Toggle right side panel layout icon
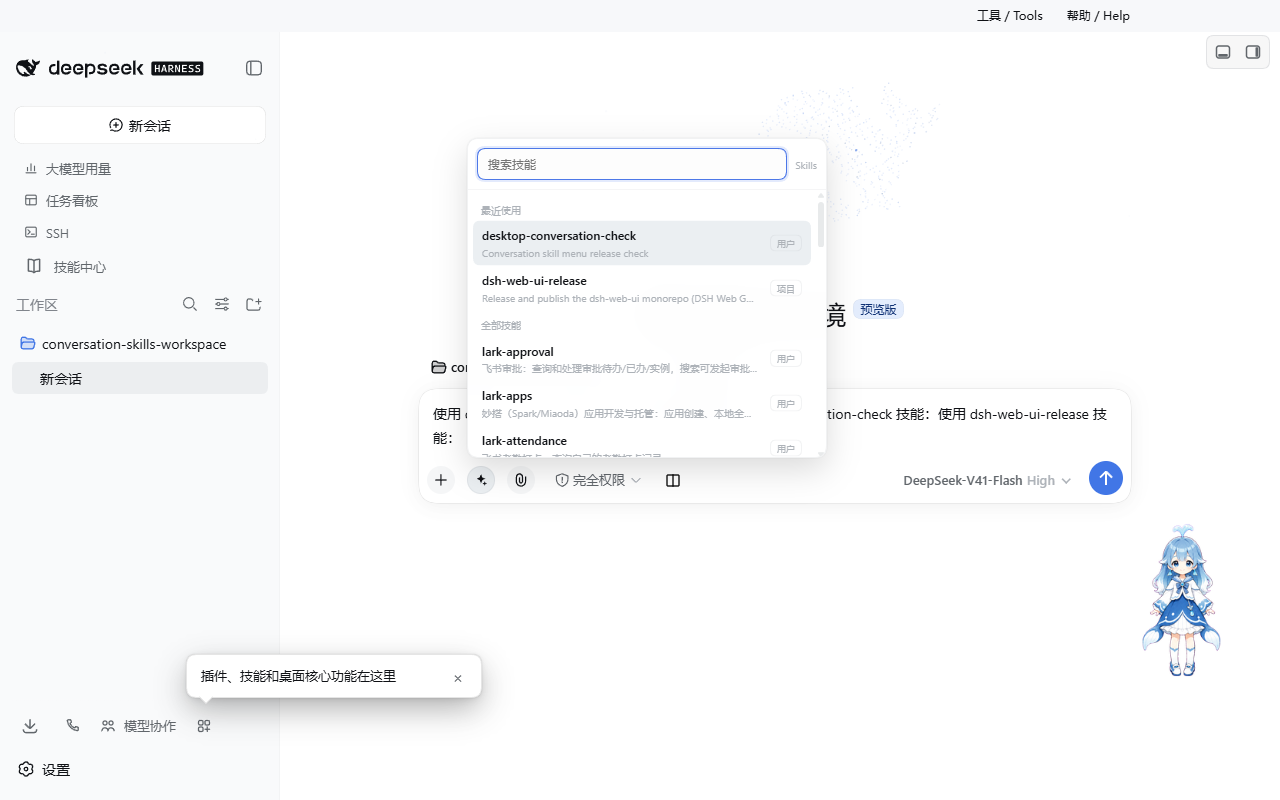 (x=1252, y=52)
